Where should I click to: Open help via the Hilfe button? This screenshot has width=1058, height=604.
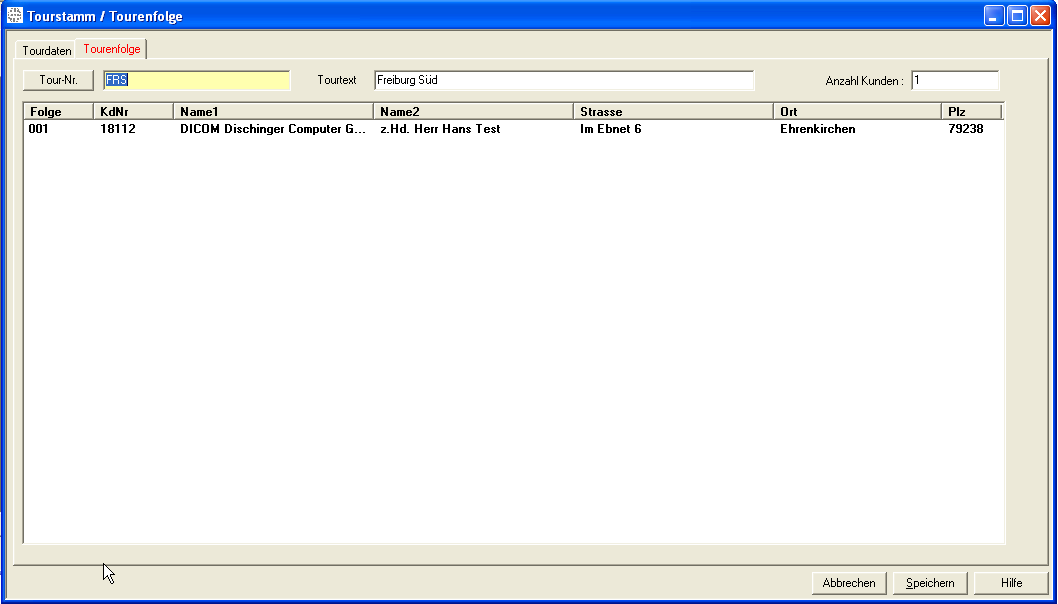pyautogui.click(x=1011, y=583)
